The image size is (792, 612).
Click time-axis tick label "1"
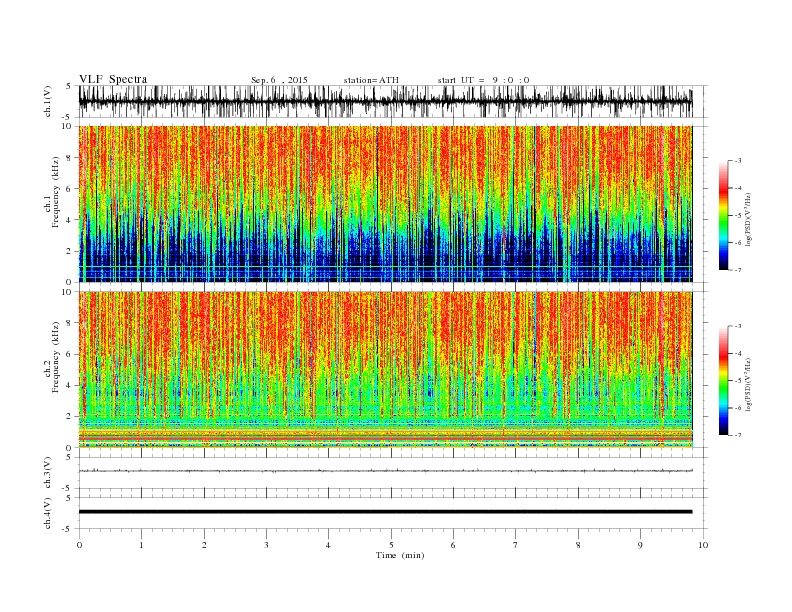click(x=141, y=545)
